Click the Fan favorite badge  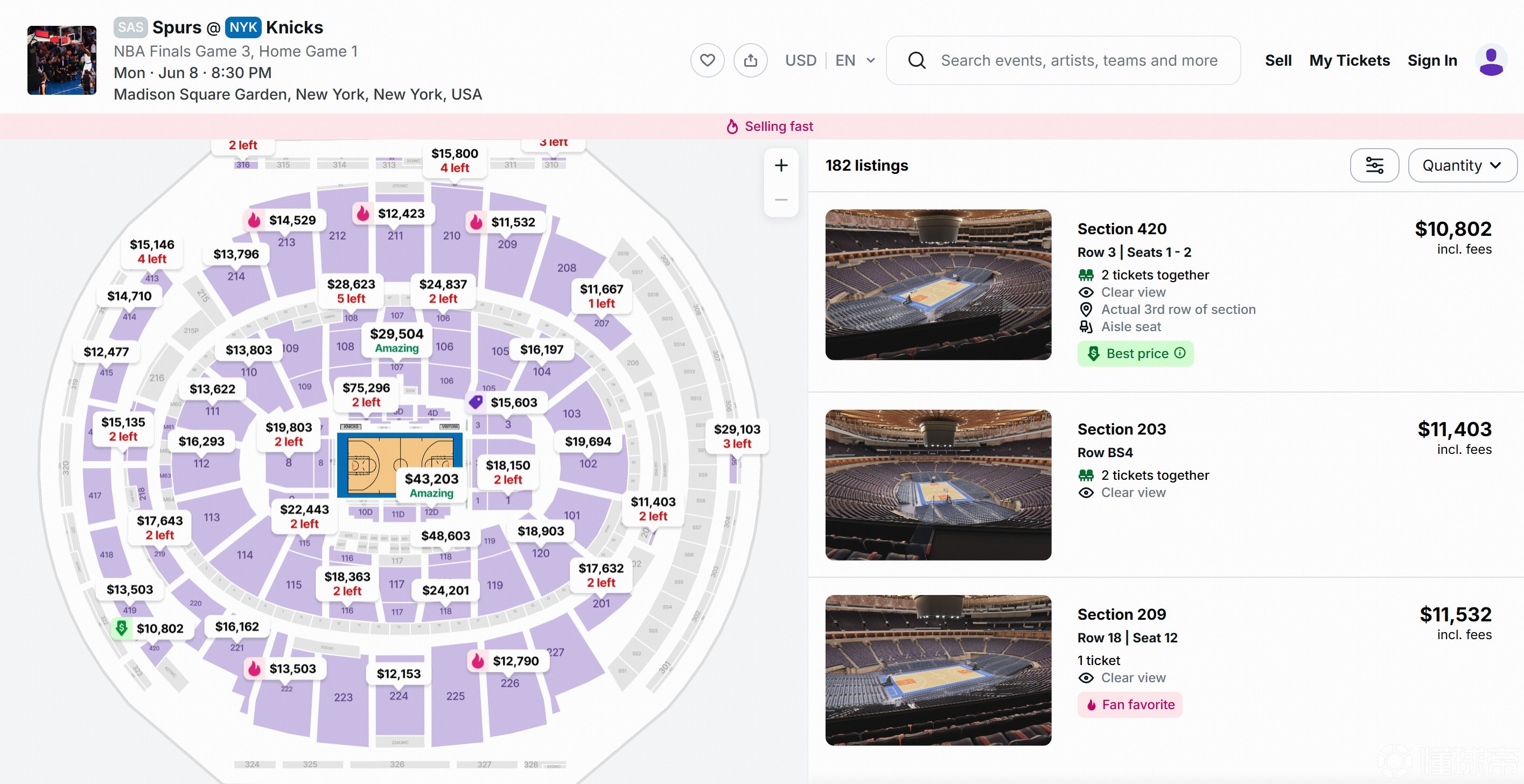point(1129,705)
